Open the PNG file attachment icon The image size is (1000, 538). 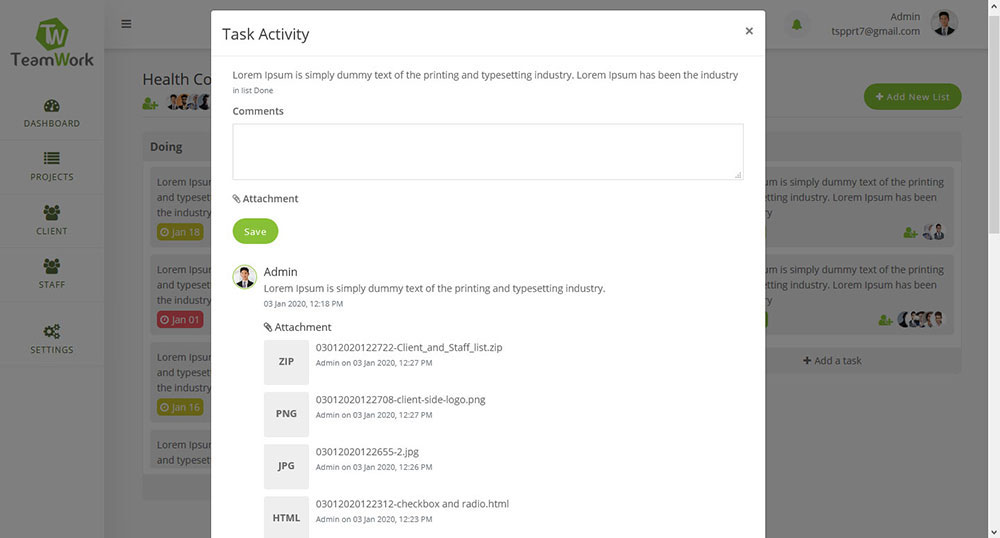286,414
